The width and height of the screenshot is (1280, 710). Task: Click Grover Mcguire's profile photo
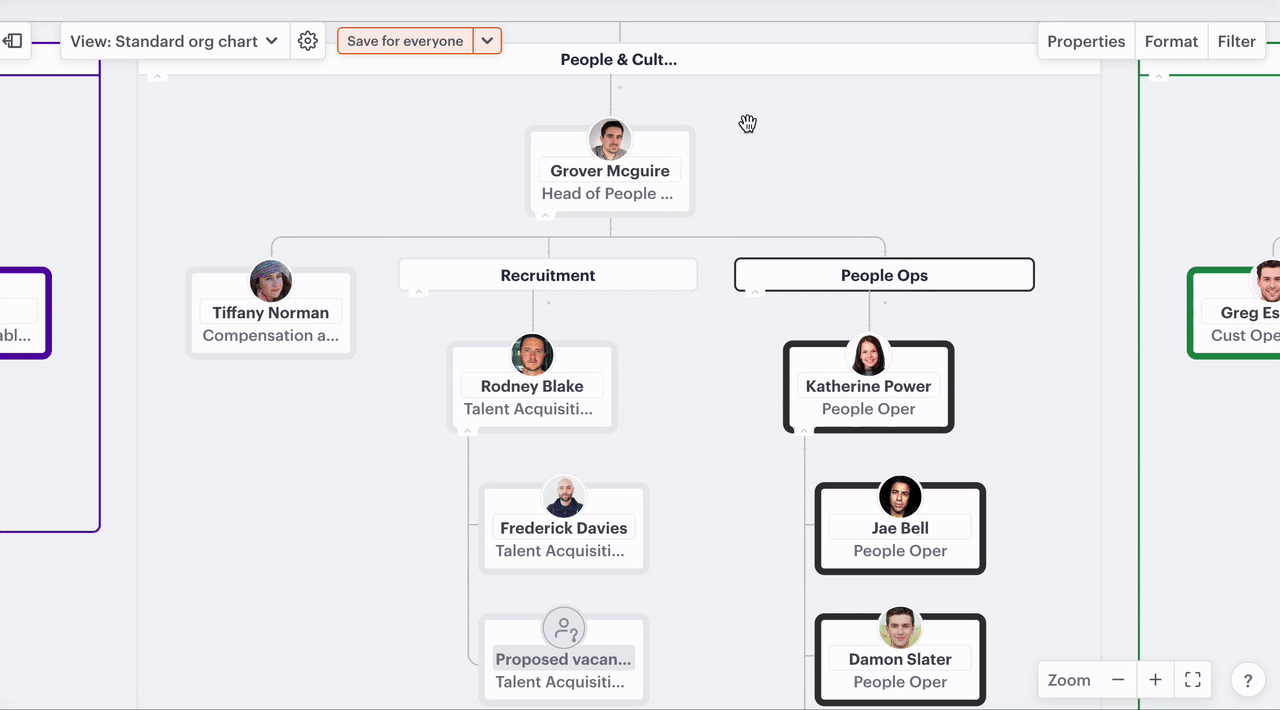pyautogui.click(x=610, y=140)
